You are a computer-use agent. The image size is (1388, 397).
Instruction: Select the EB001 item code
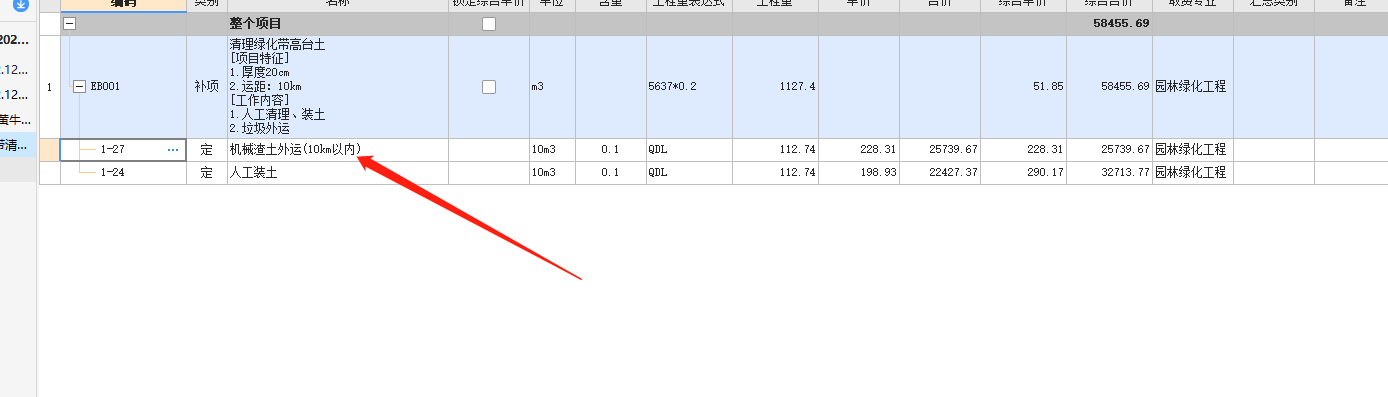point(105,87)
